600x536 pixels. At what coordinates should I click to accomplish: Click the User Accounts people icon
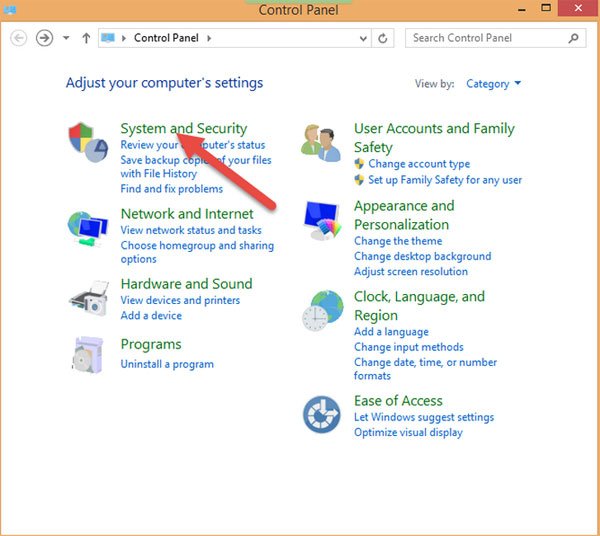coord(321,143)
